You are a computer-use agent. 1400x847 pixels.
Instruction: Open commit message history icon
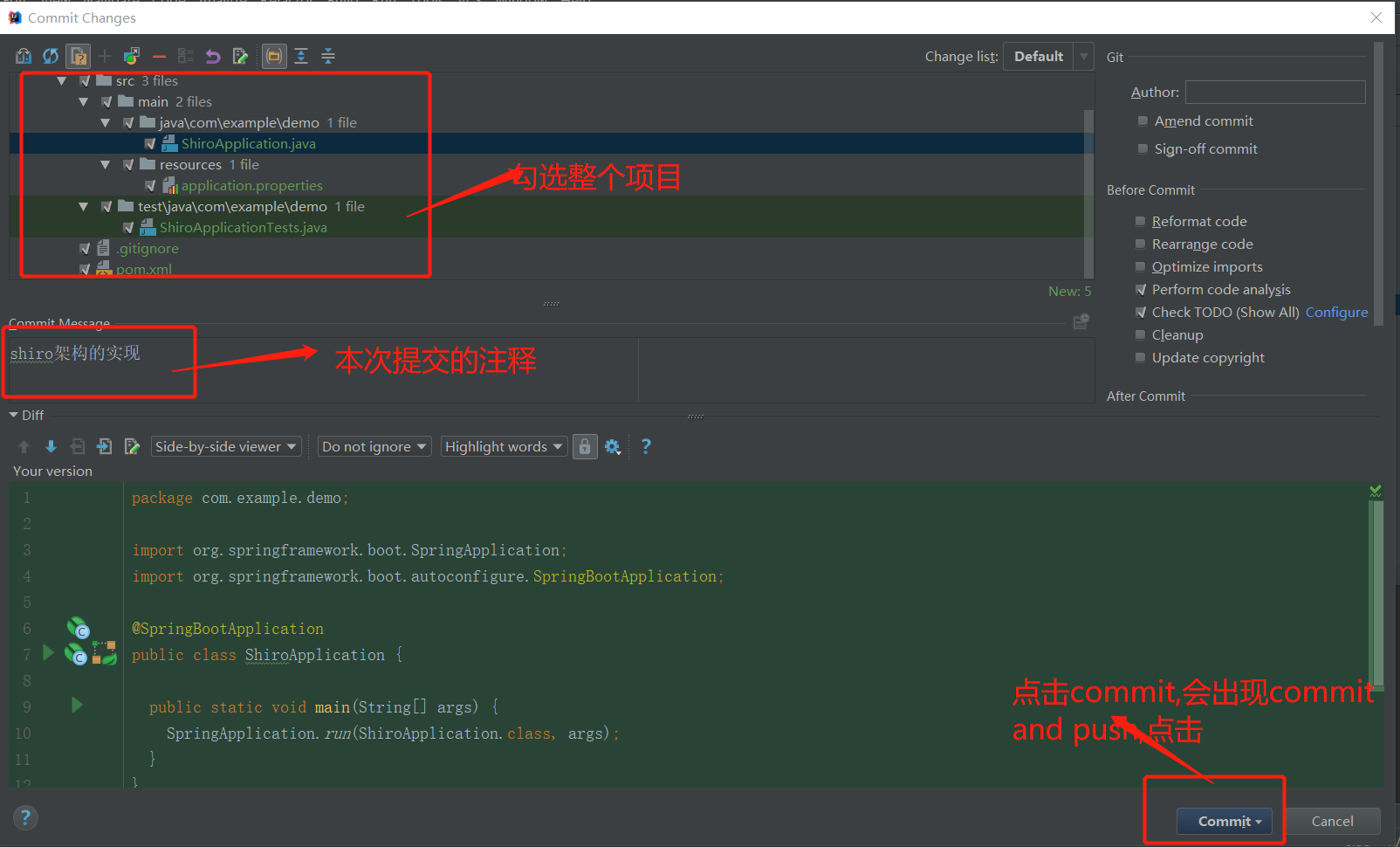click(1081, 322)
